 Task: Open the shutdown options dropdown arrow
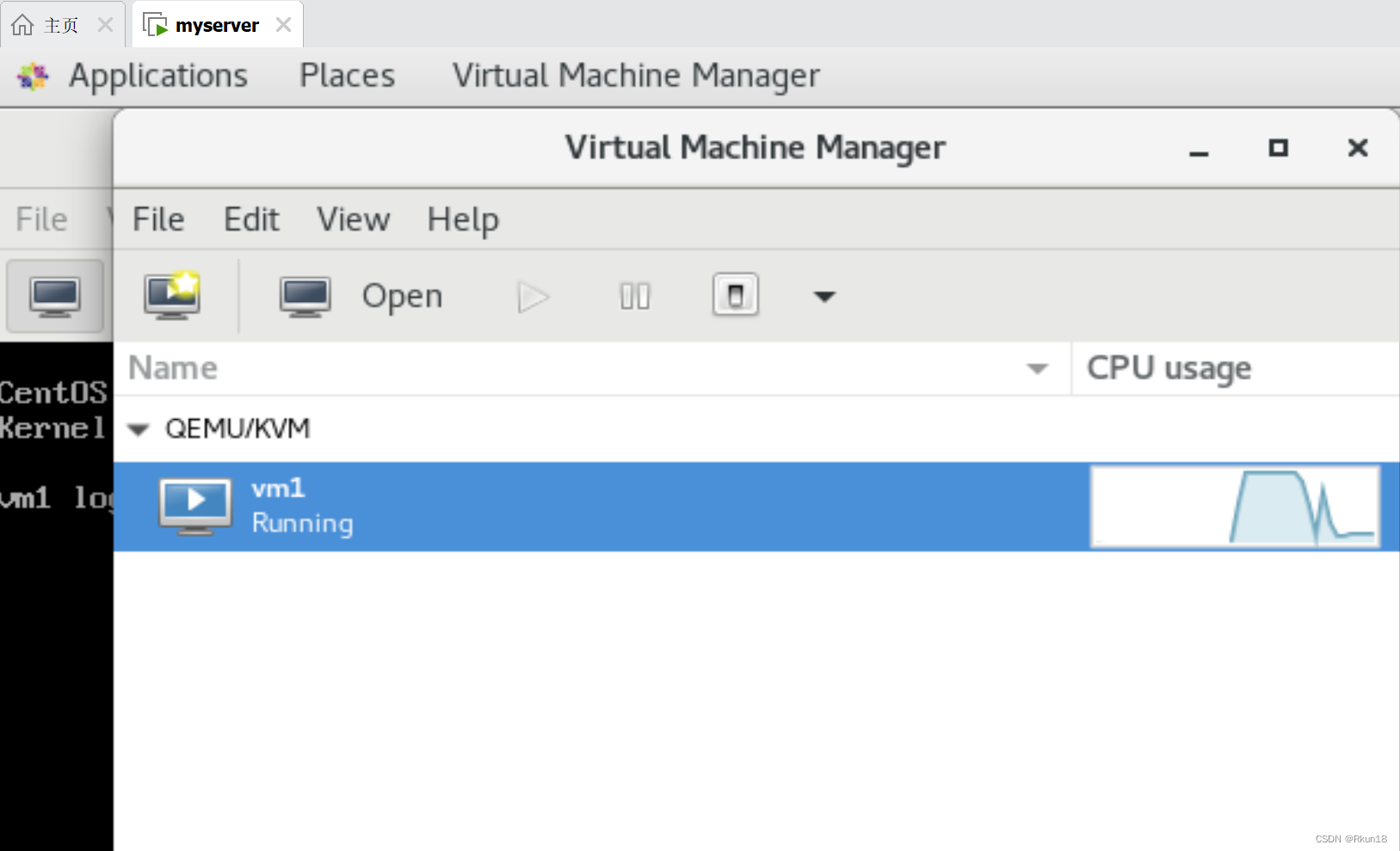[x=824, y=297]
